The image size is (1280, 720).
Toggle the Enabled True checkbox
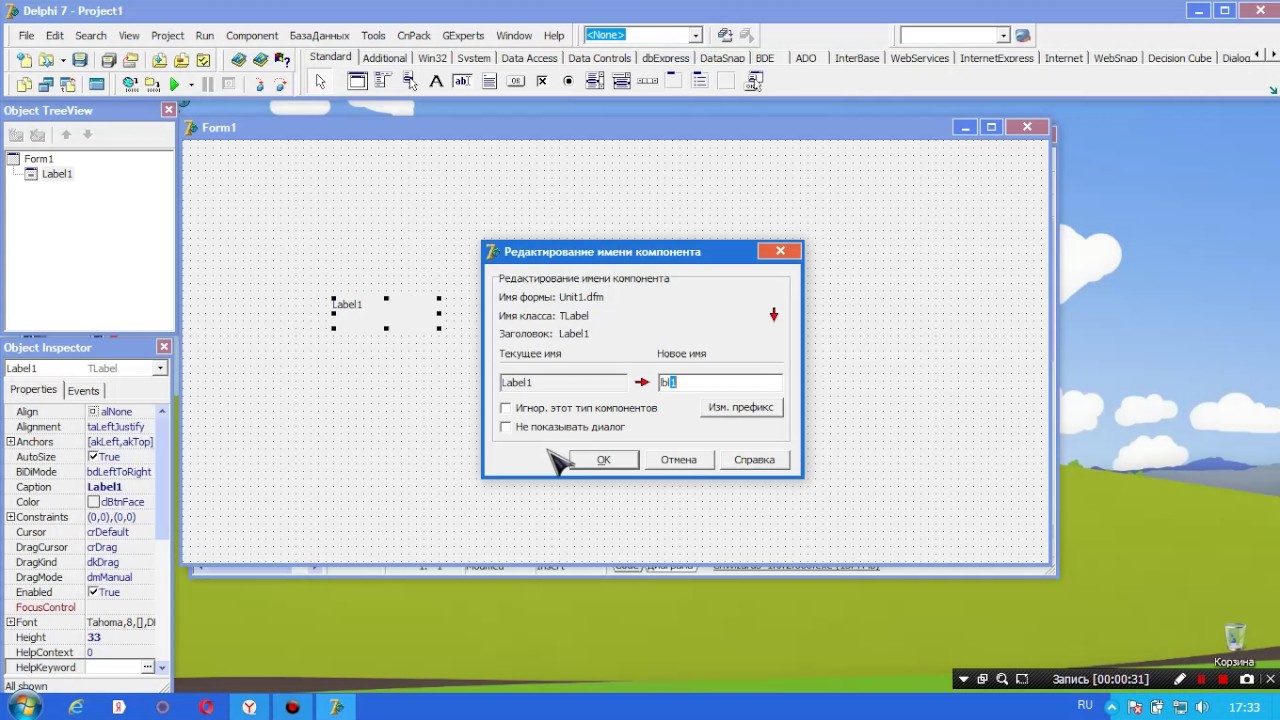93,592
